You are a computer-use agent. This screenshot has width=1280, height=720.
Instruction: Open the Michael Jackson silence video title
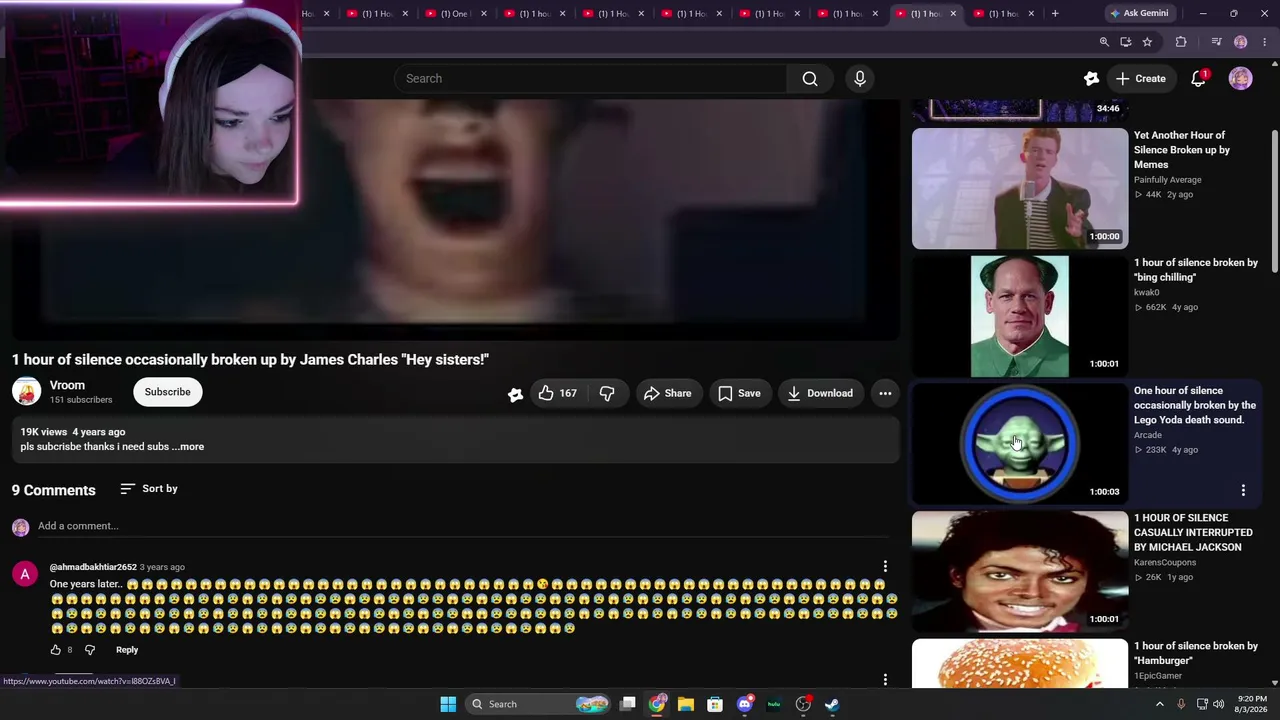click(x=1193, y=533)
